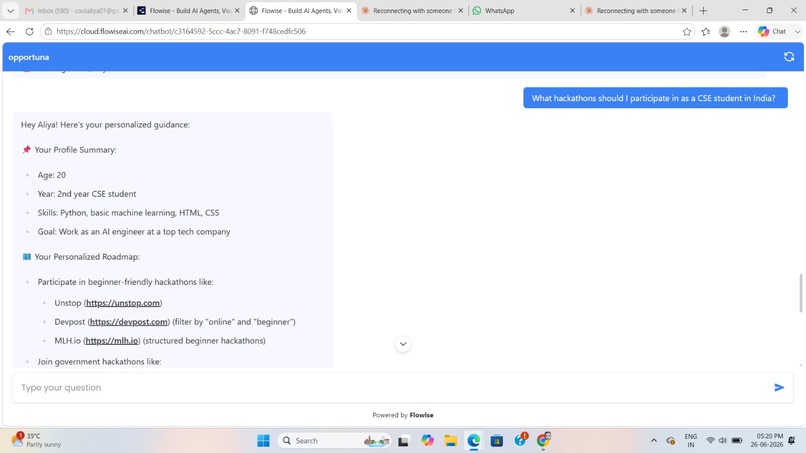Open the unstop.com link

pyautogui.click(x=123, y=303)
